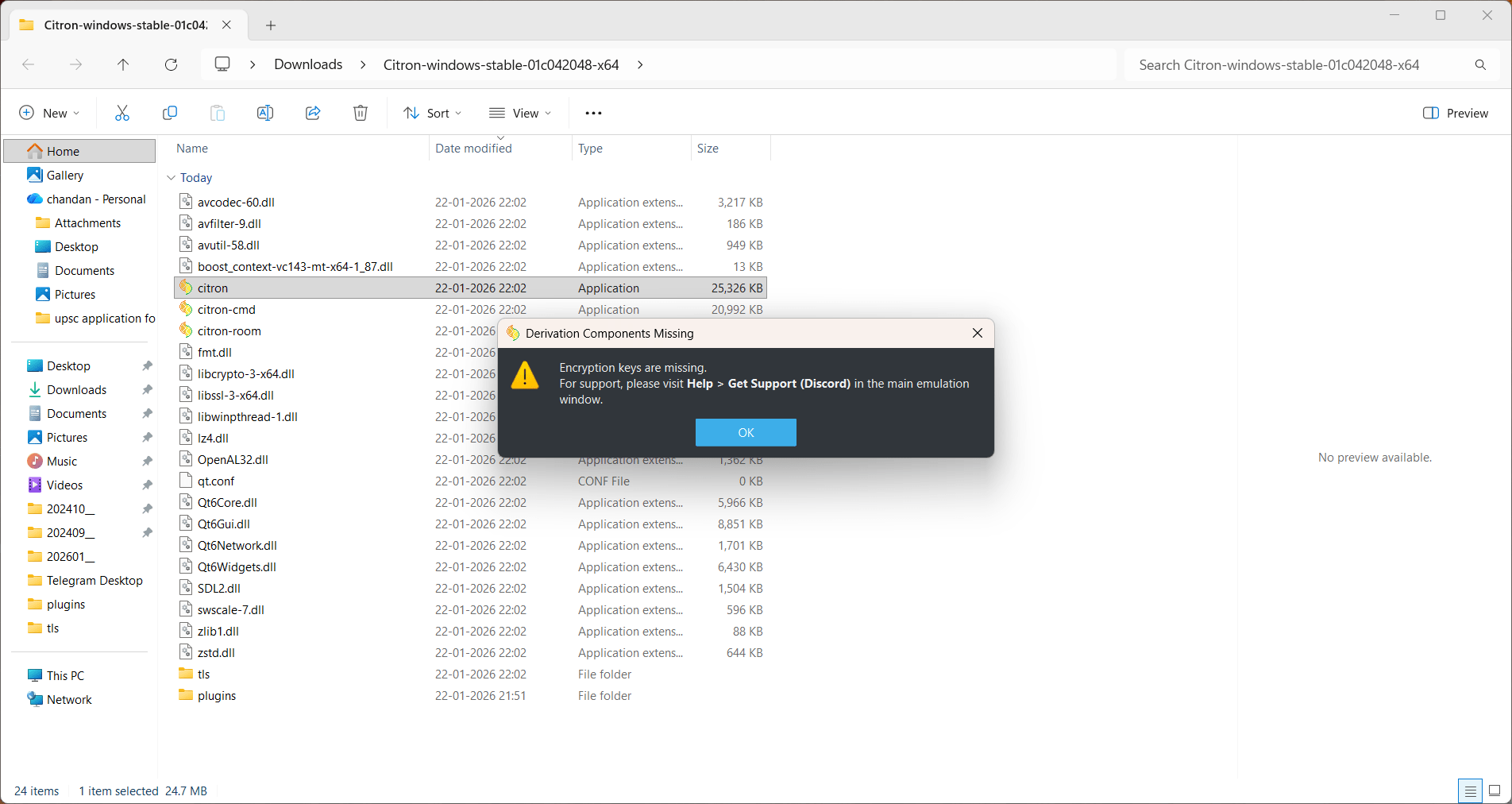Click Downloads in the address breadcrumb
The width and height of the screenshot is (1512, 804).
coord(308,64)
